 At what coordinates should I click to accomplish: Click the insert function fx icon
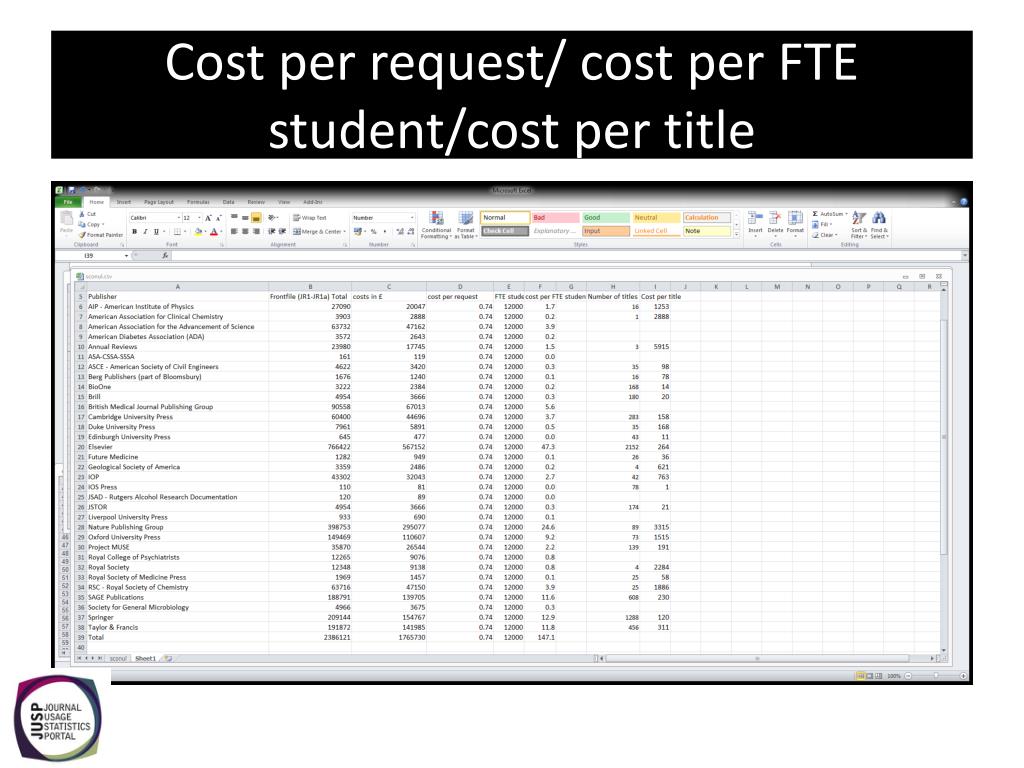click(165, 255)
